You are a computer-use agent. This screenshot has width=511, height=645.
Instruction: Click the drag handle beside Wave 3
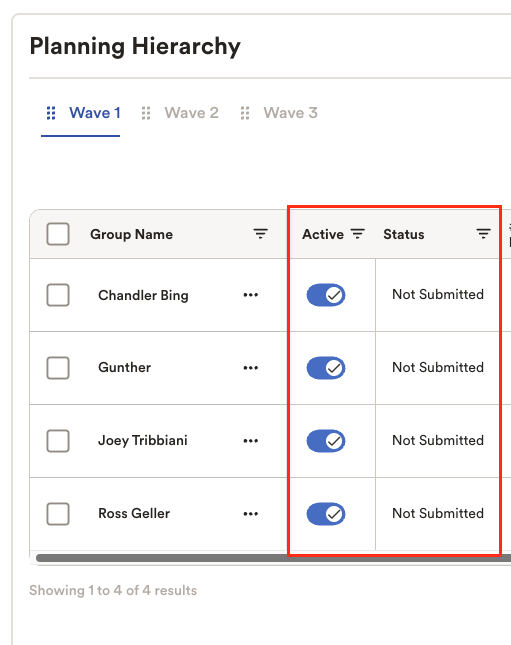(x=245, y=113)
